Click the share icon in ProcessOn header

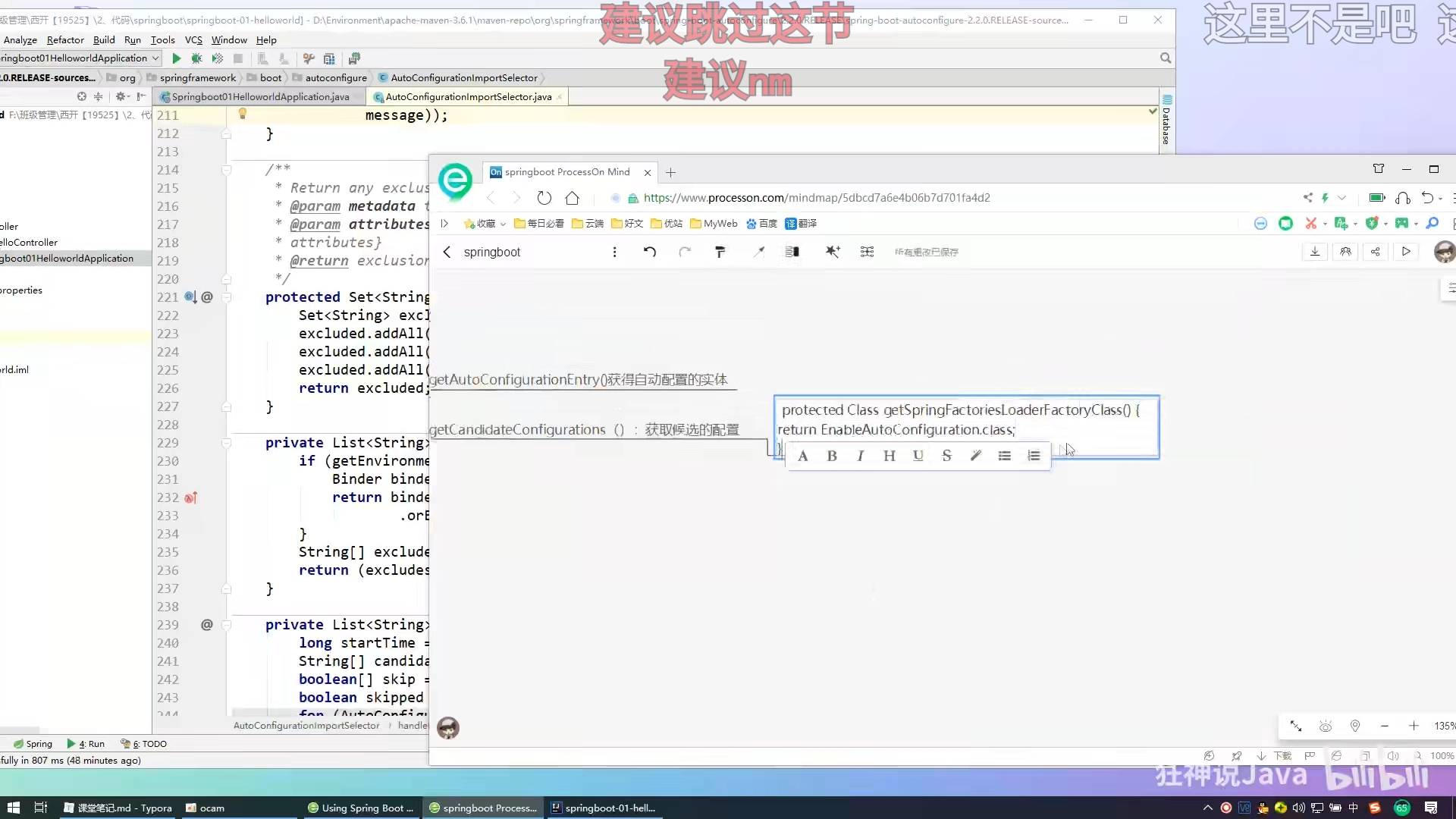coord(1376,252)
